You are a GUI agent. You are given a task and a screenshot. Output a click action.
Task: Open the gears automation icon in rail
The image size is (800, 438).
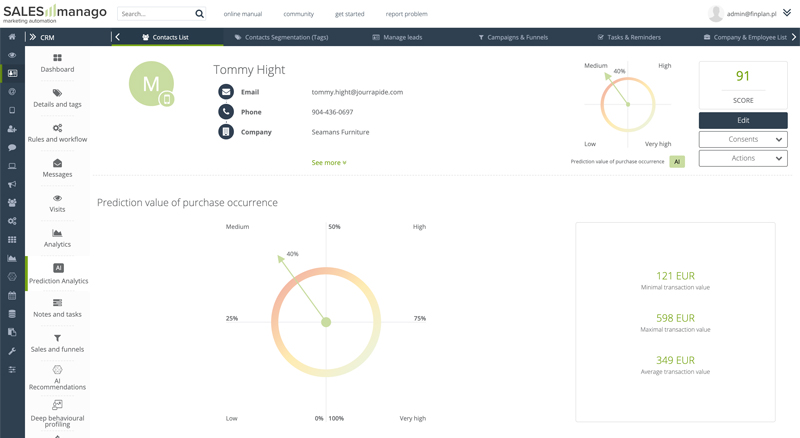click(x=12, y=221)
